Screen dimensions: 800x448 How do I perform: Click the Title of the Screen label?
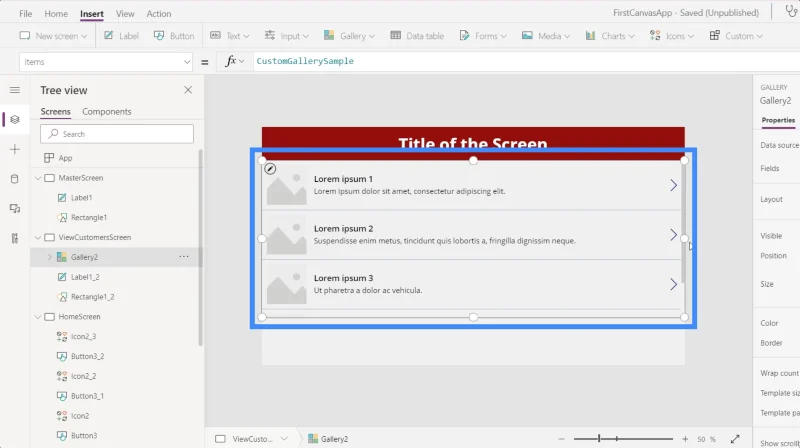(473, 144)
